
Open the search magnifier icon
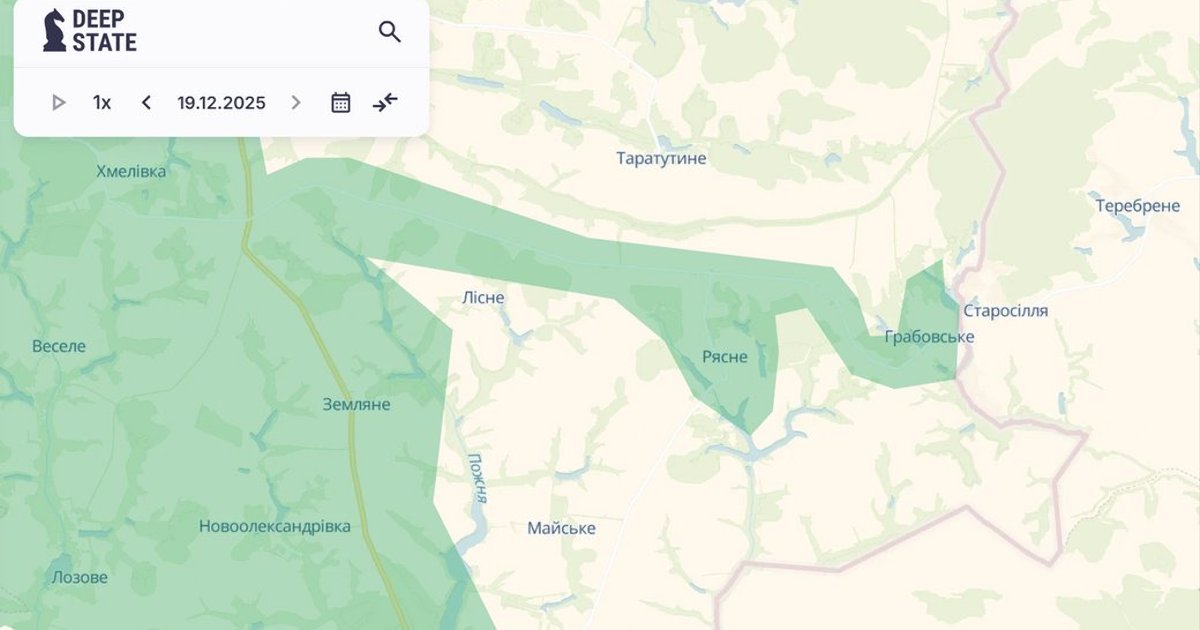389,32
